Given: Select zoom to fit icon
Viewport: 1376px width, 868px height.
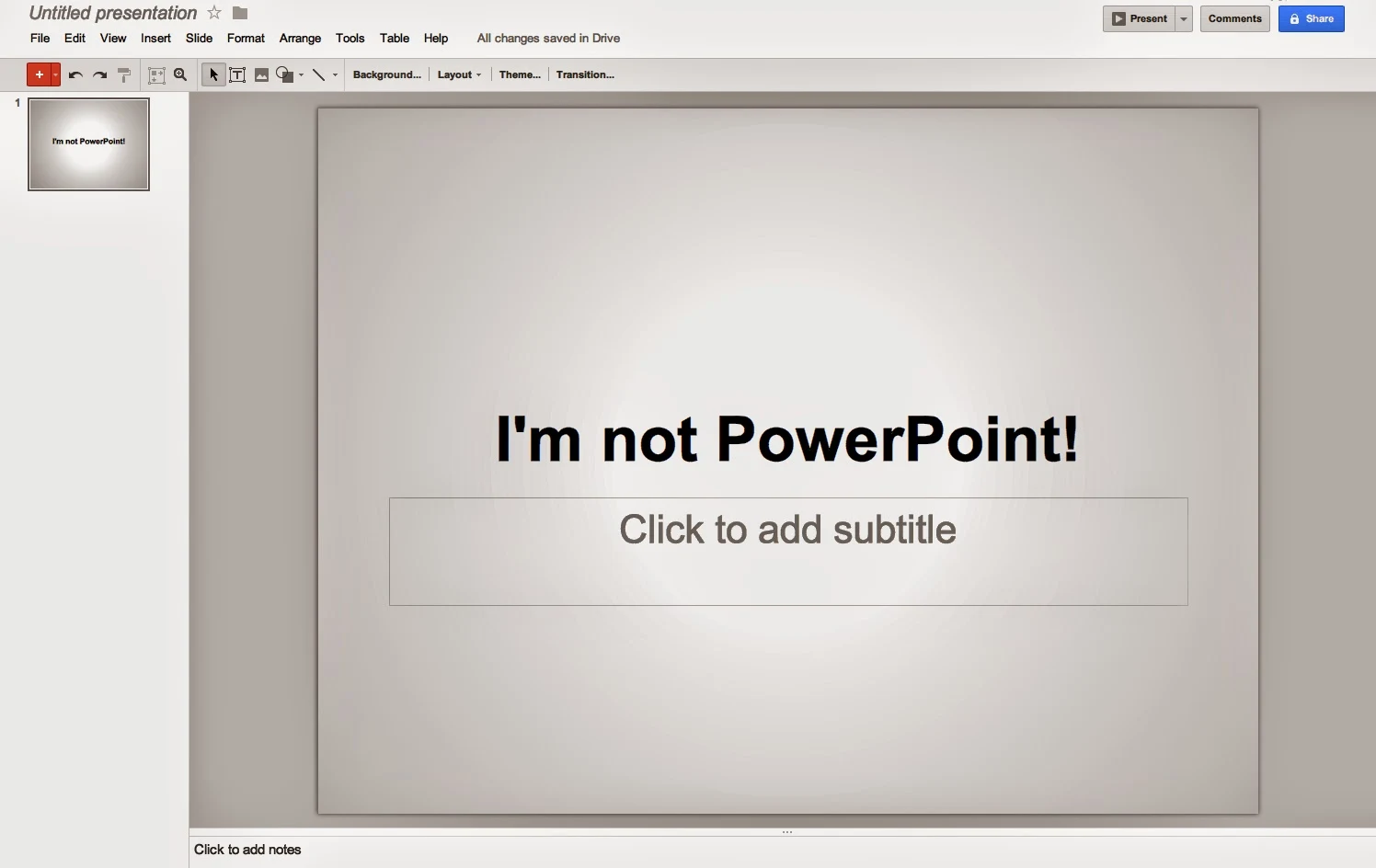Looking at the screenshot, I should tap(157, 75).
